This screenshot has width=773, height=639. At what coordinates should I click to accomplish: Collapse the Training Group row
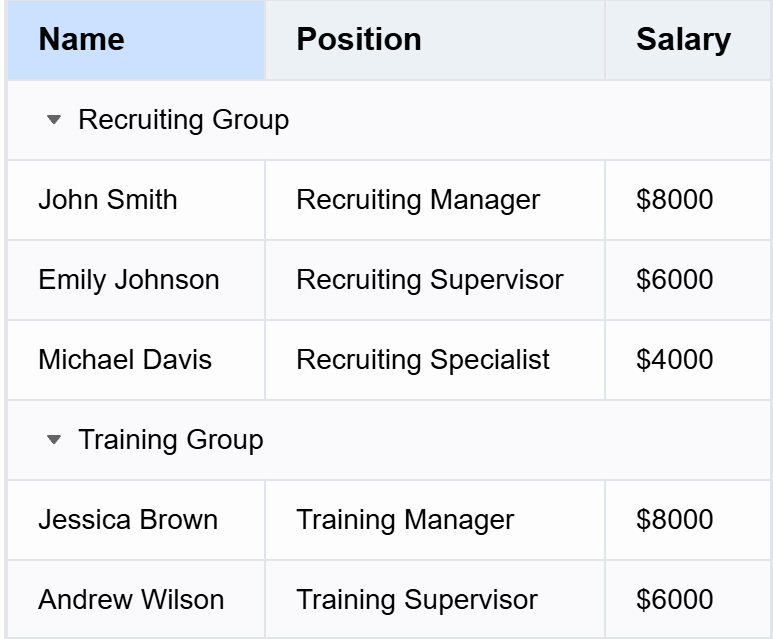pos(54,440)
